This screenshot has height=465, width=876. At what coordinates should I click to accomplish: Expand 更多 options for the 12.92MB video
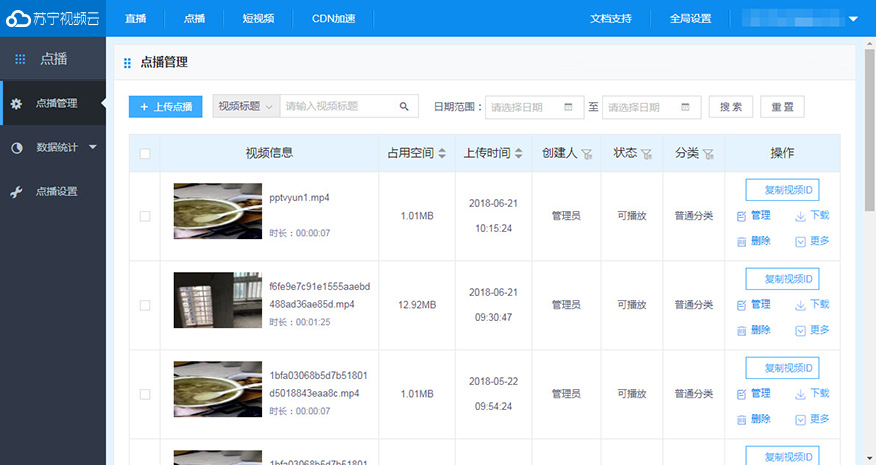coord(812,330)
